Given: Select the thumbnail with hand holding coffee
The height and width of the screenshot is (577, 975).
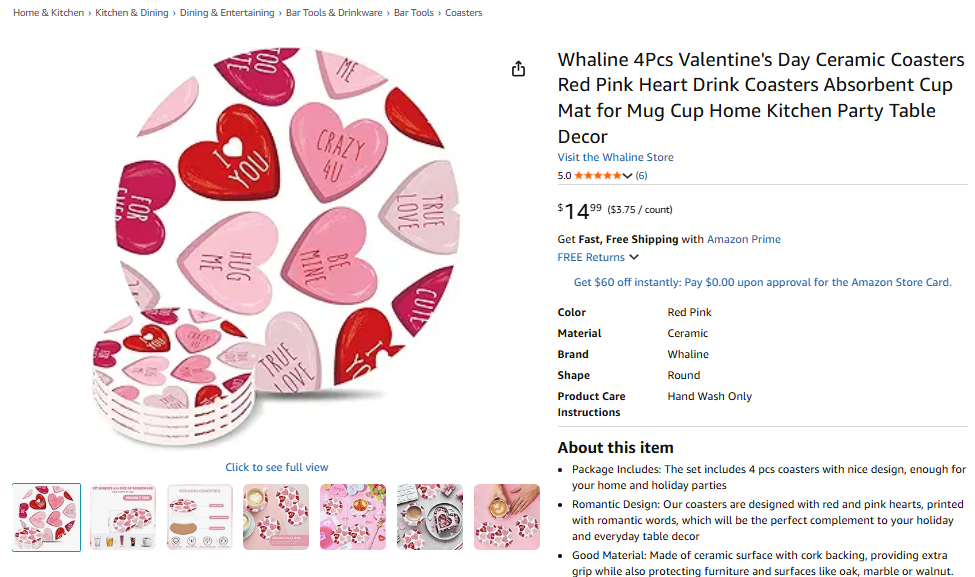Looking at the screenshot, I should point(507,517).
